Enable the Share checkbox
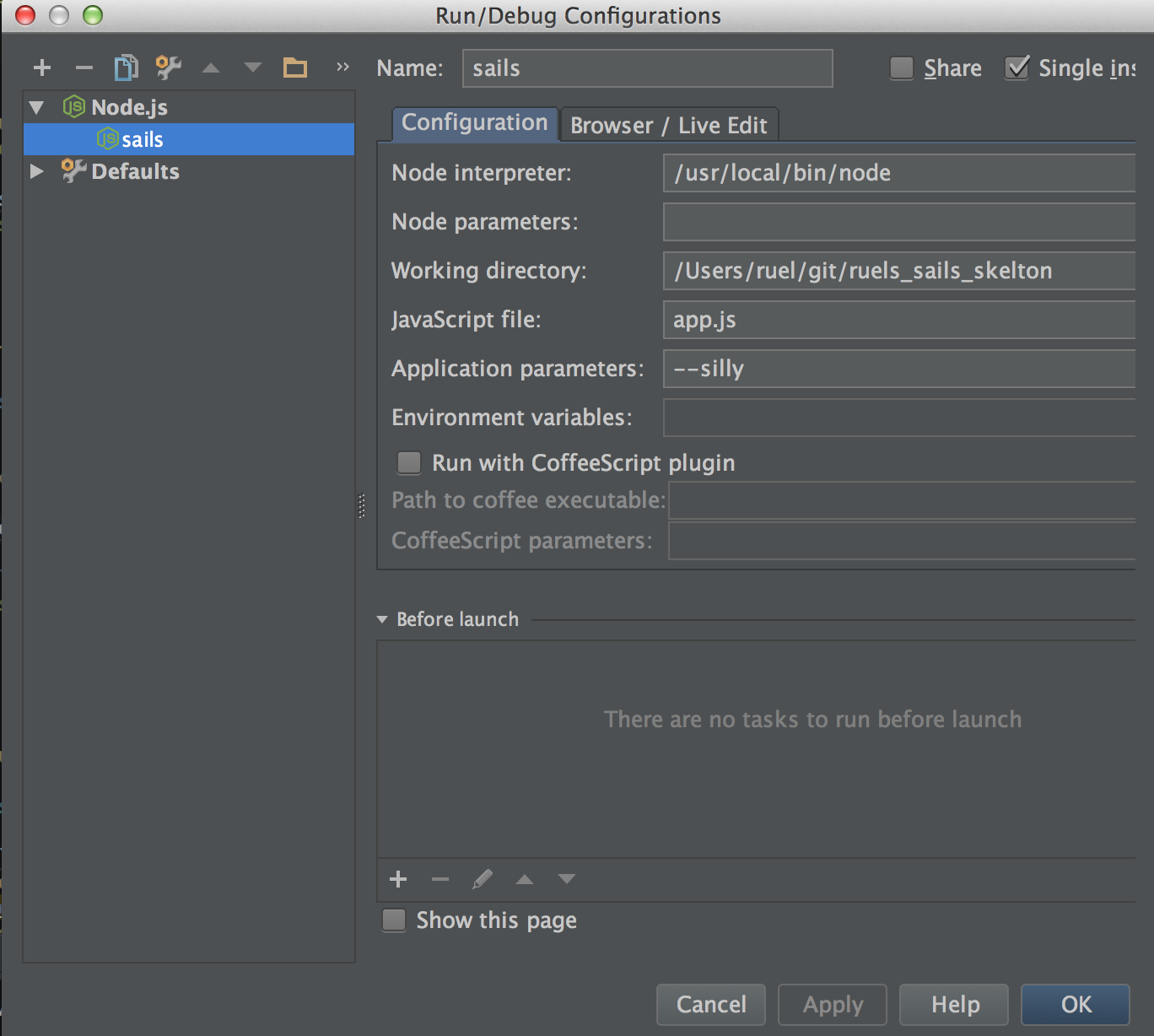Image resolution: width=1154 pixels, height=1036 pixels. click(x=901, y=68)
